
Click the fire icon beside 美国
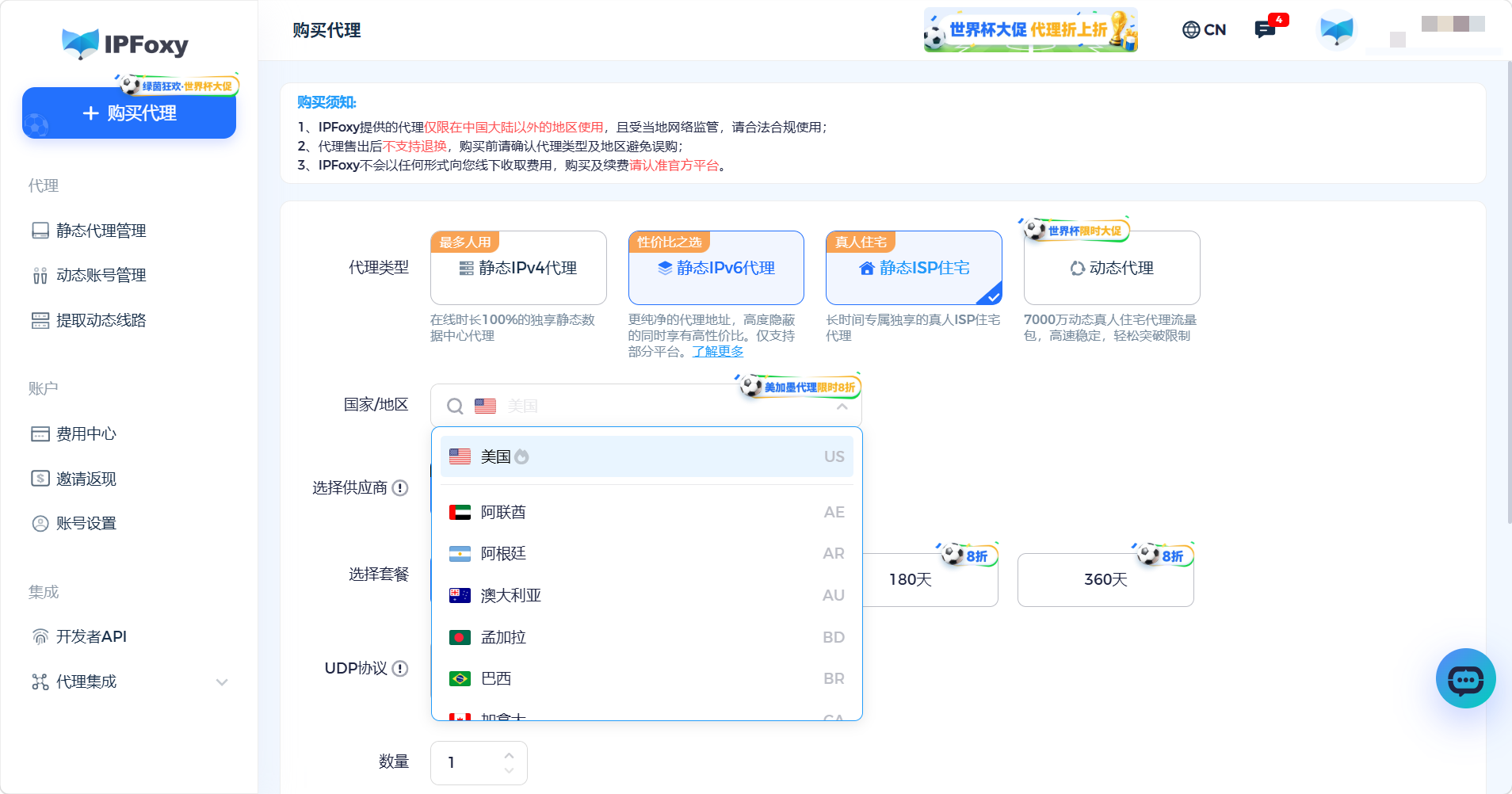pos(521,456)
